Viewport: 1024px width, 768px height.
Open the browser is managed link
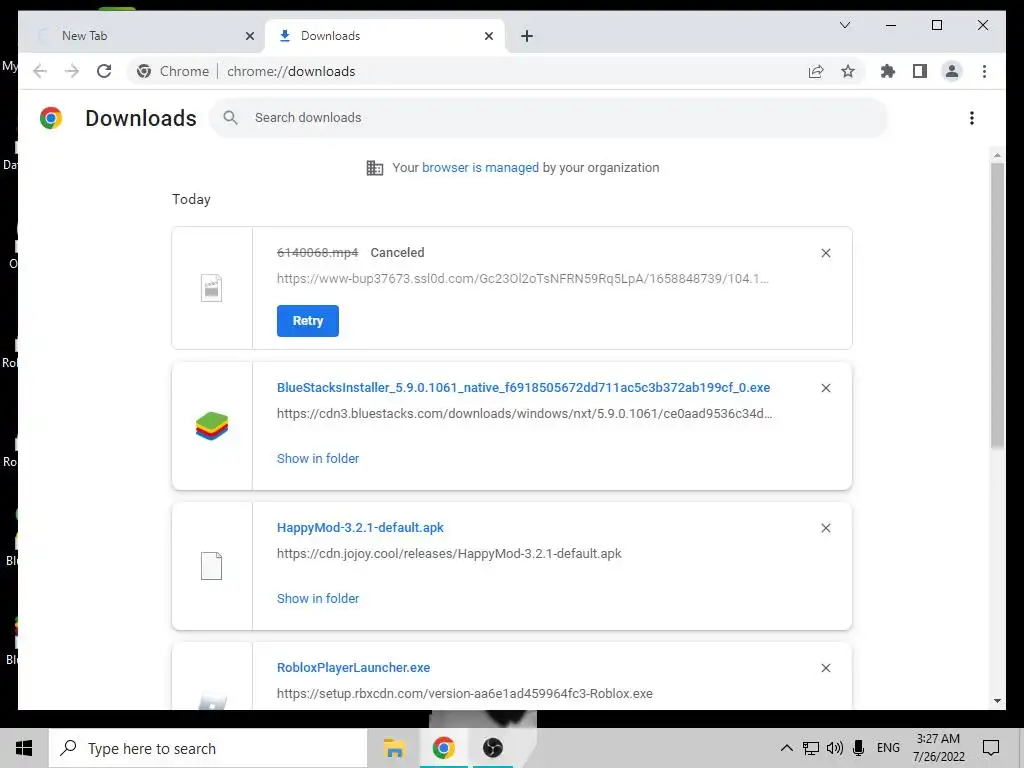click(x=480, y=168)
